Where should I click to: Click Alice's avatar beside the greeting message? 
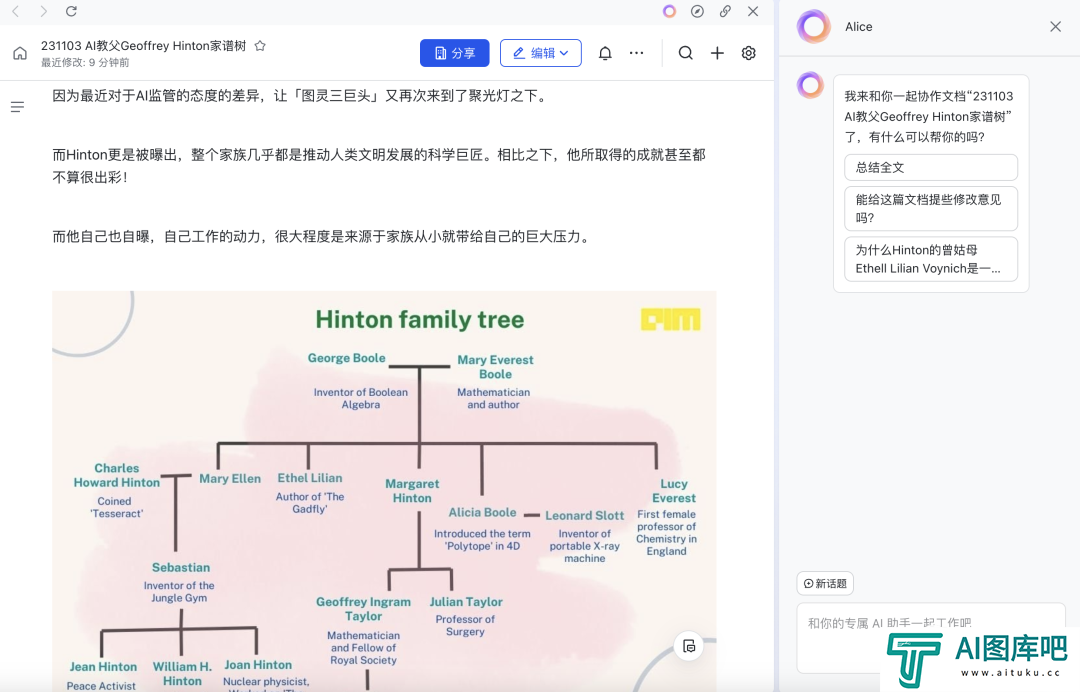click(x=810, y=85)
